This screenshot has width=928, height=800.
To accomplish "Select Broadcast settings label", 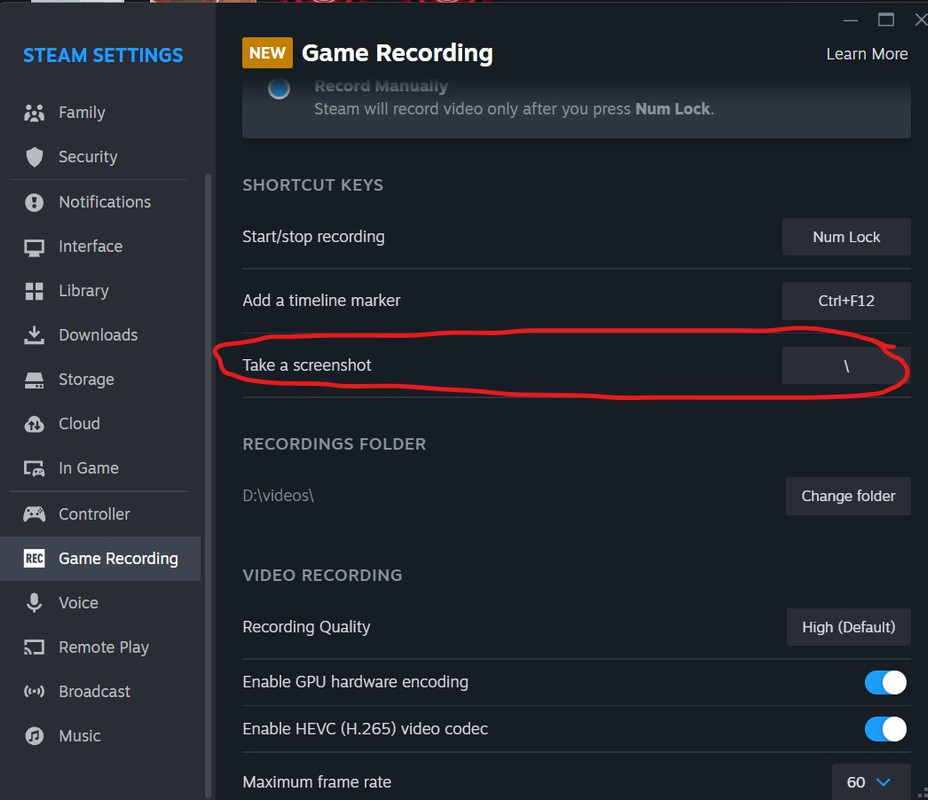I will click(x=94, y=691).
